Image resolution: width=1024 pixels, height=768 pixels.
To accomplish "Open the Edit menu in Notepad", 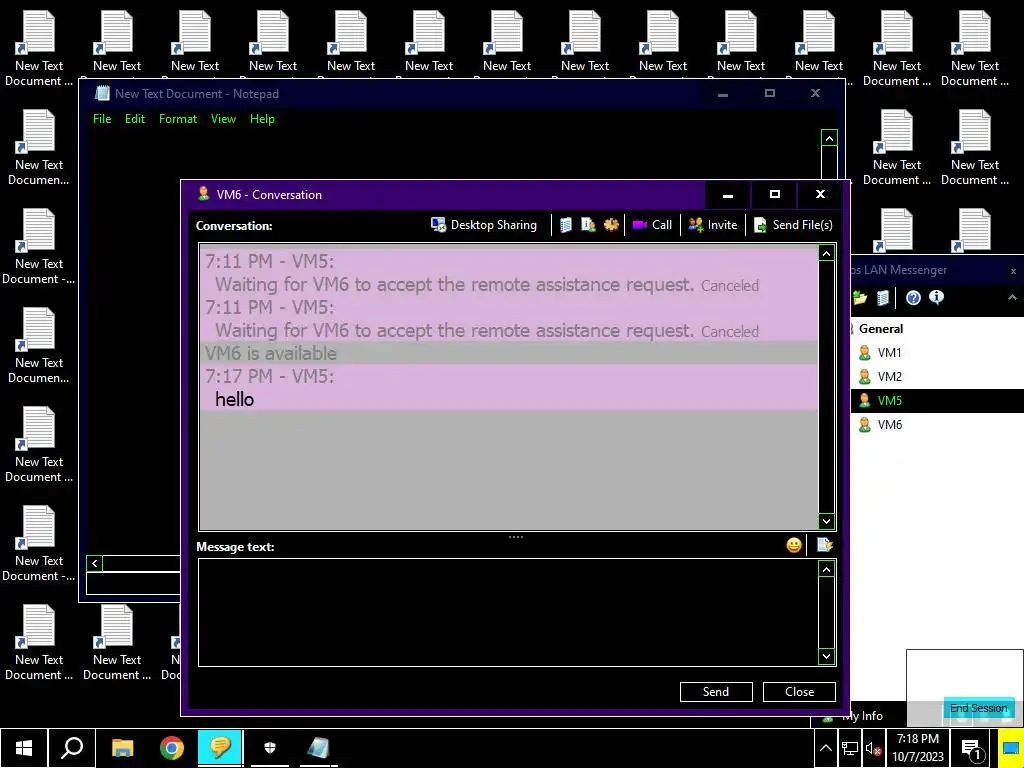I will [135, 119].
